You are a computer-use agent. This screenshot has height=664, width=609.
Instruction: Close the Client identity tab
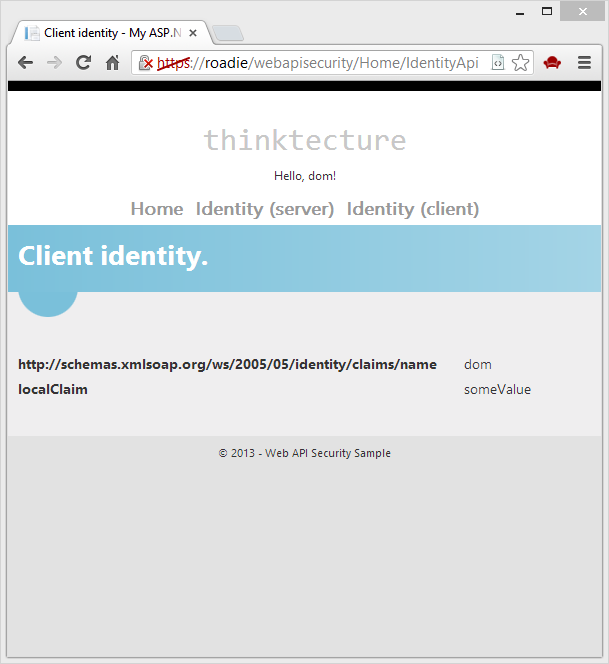[193, 33]
